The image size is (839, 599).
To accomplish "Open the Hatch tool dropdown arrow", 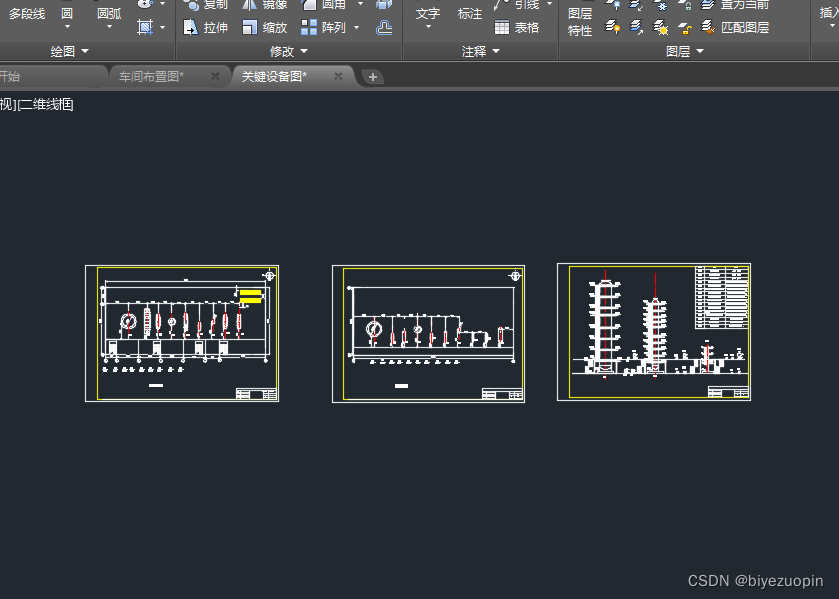I will (163, 27).
